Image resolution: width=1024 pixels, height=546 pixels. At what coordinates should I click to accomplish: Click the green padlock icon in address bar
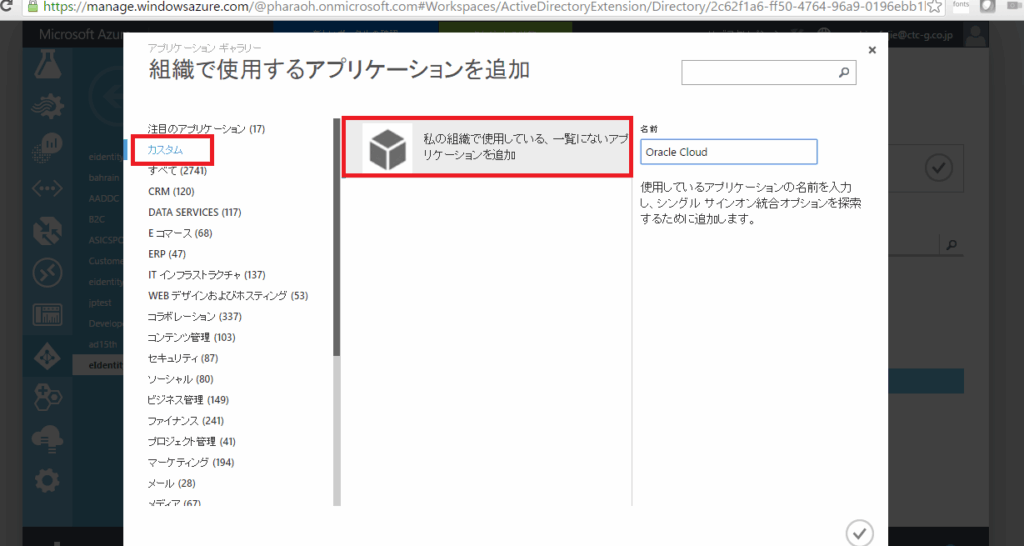pyautogui.click(x=8, y=6)
